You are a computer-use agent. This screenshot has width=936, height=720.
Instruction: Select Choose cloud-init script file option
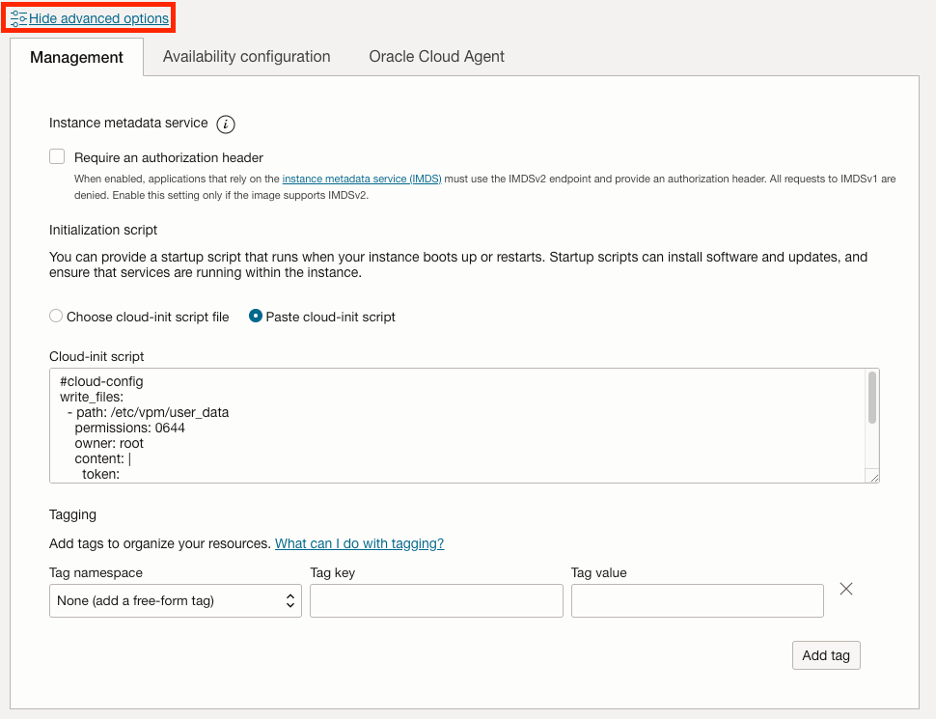(x=55, y=316)
